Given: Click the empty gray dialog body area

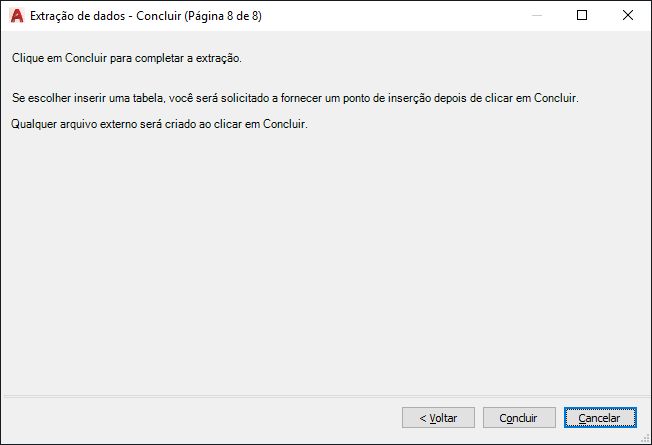Looking at the screenshot, I should (320, 260).
